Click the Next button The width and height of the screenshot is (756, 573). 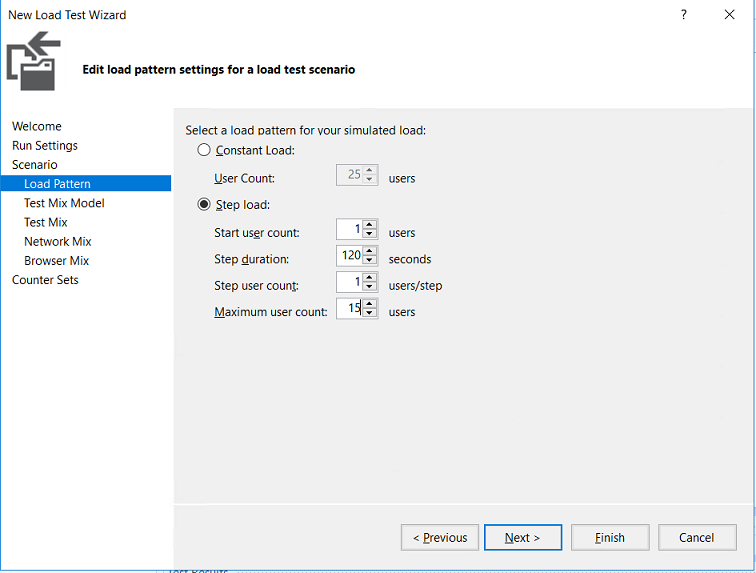point(522,537)
